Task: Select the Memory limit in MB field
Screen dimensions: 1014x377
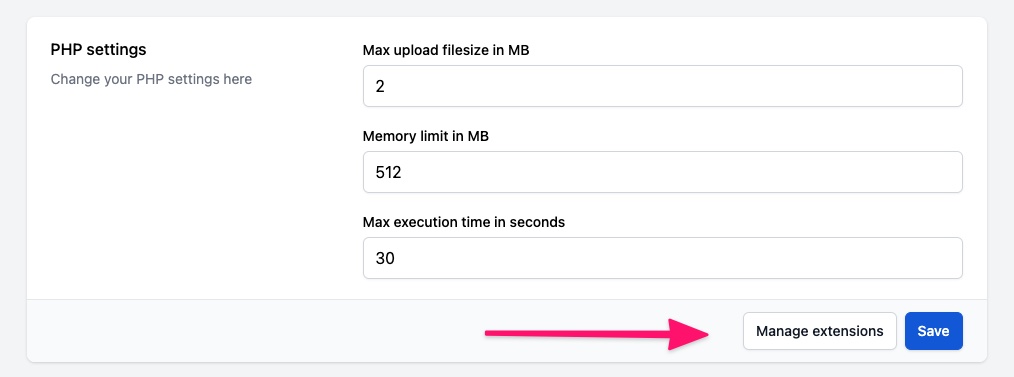Action: tap(663, 172)
